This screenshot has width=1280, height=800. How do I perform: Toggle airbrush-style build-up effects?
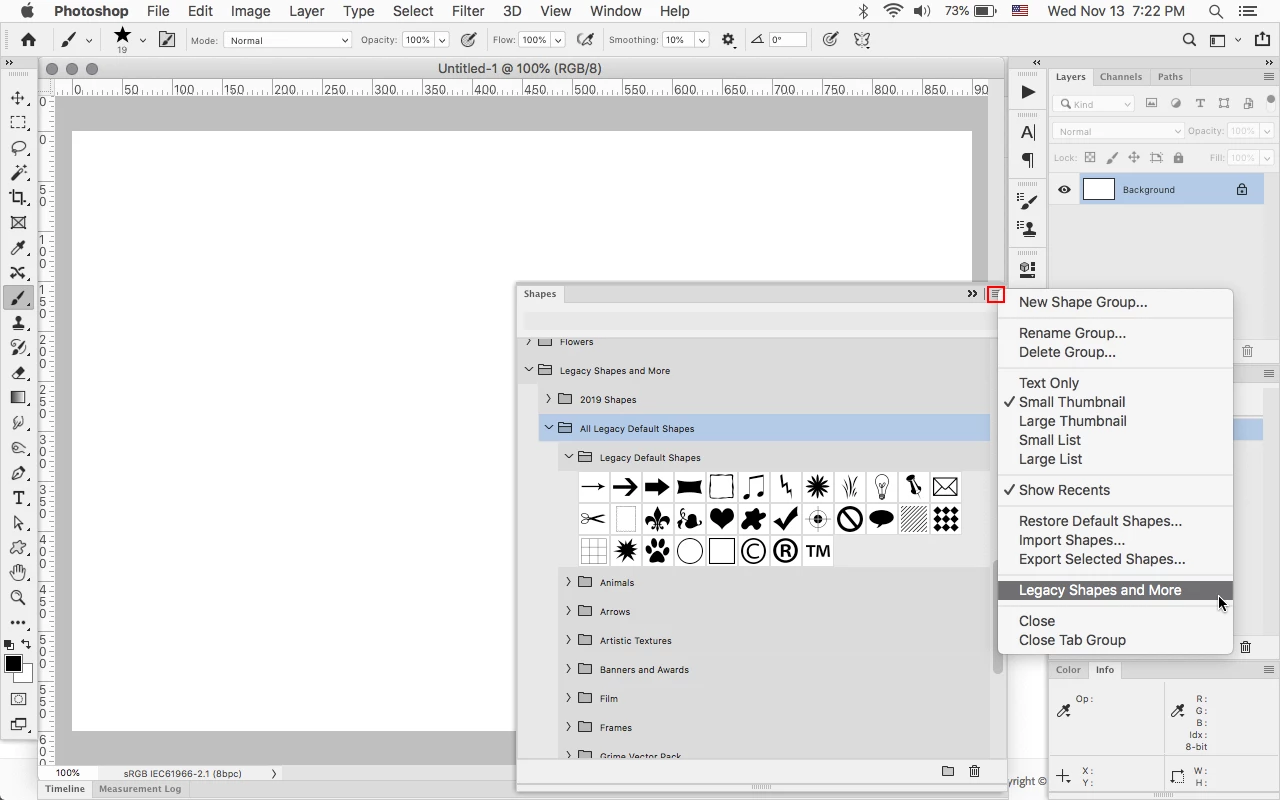(585, 40)
